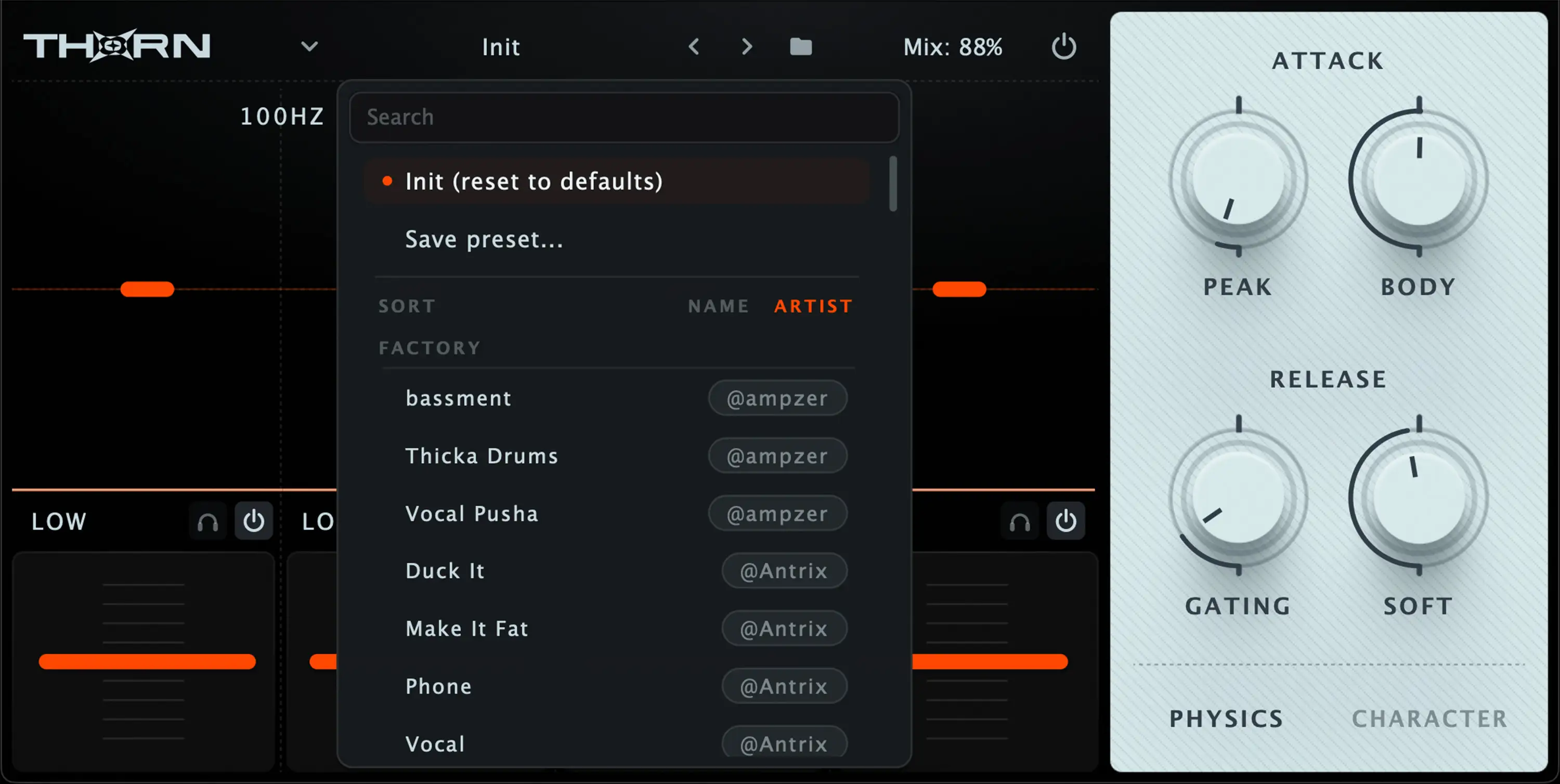Image resolution: width=1560 pixels, height=784 pixels.
Task: Click @Antrix tag next to Phone
Action: (x=784, y=687)
